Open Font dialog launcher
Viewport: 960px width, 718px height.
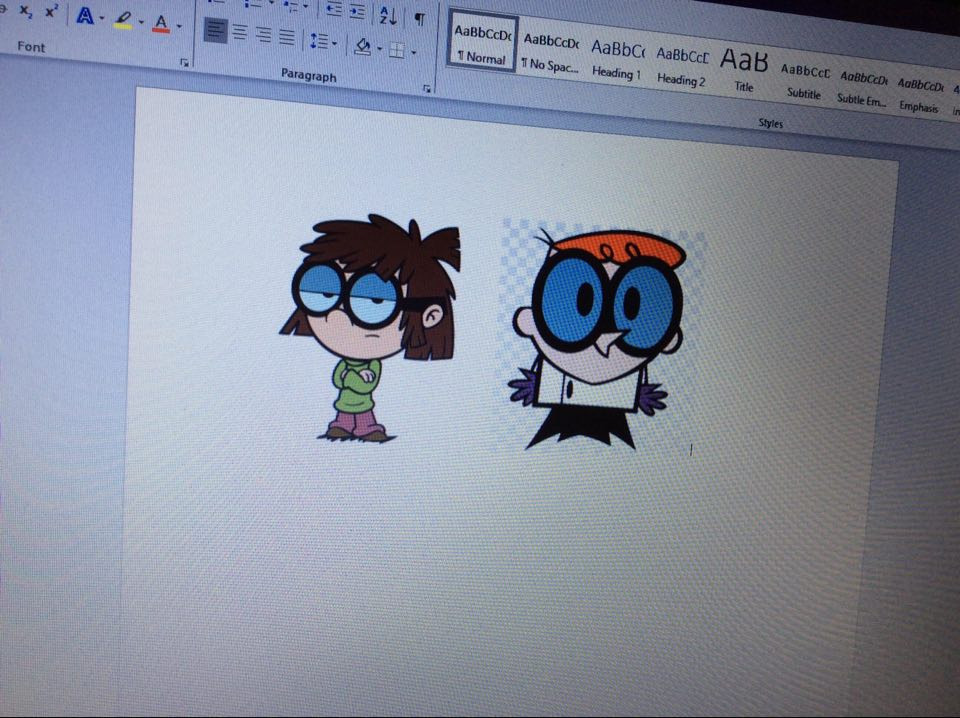184,62
